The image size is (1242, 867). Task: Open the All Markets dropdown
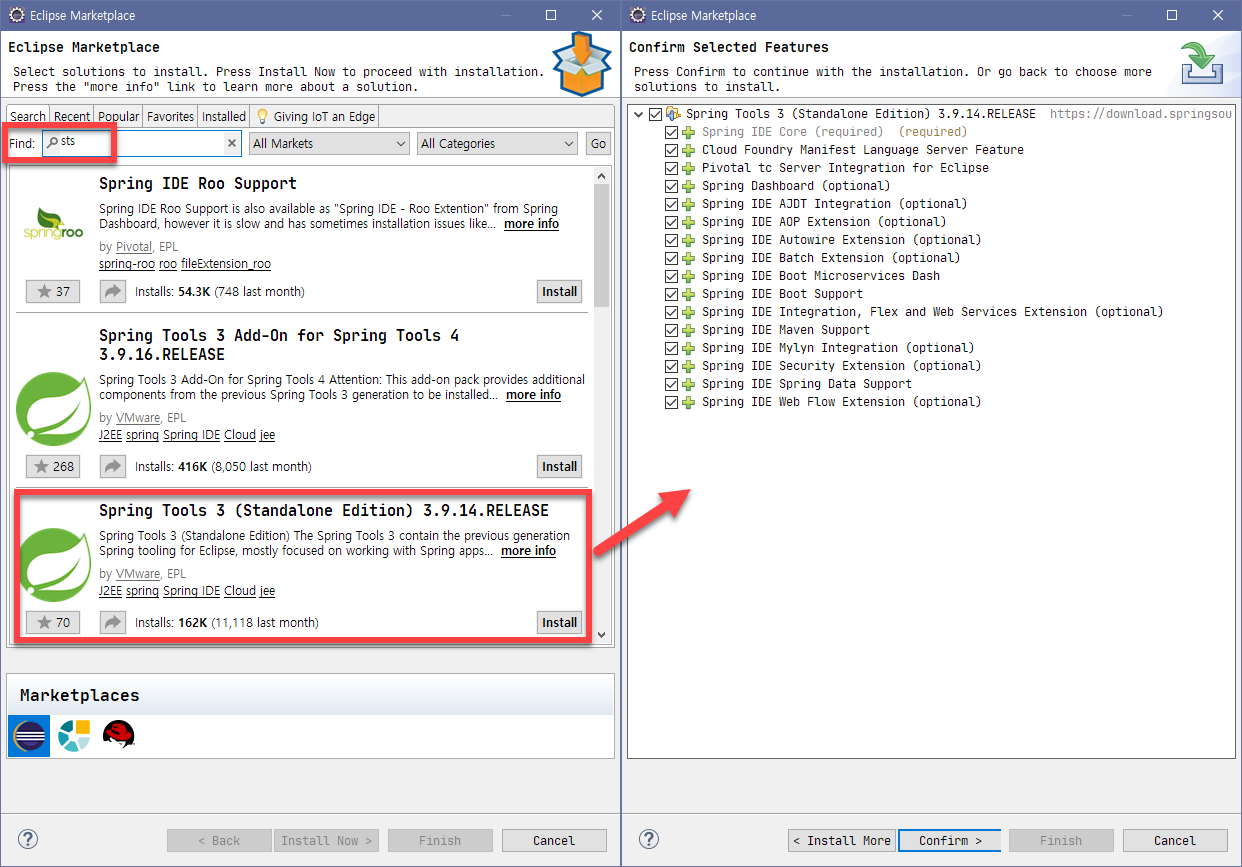point(328,144)
